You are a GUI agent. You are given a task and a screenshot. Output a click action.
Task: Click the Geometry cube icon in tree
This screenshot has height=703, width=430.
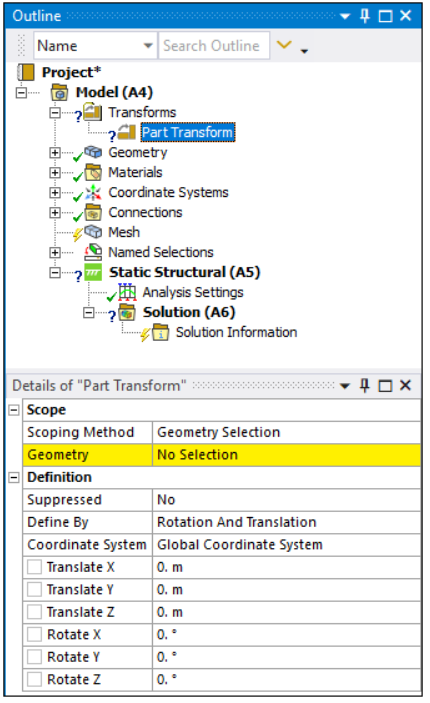[x=93, y=152]
